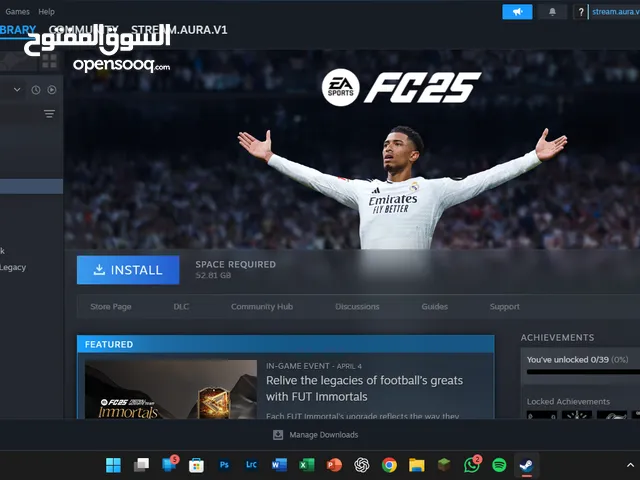The width and height of the screenshot is (640, 480).
Task: Open Task View in taskbar
Action: (141, 465)
